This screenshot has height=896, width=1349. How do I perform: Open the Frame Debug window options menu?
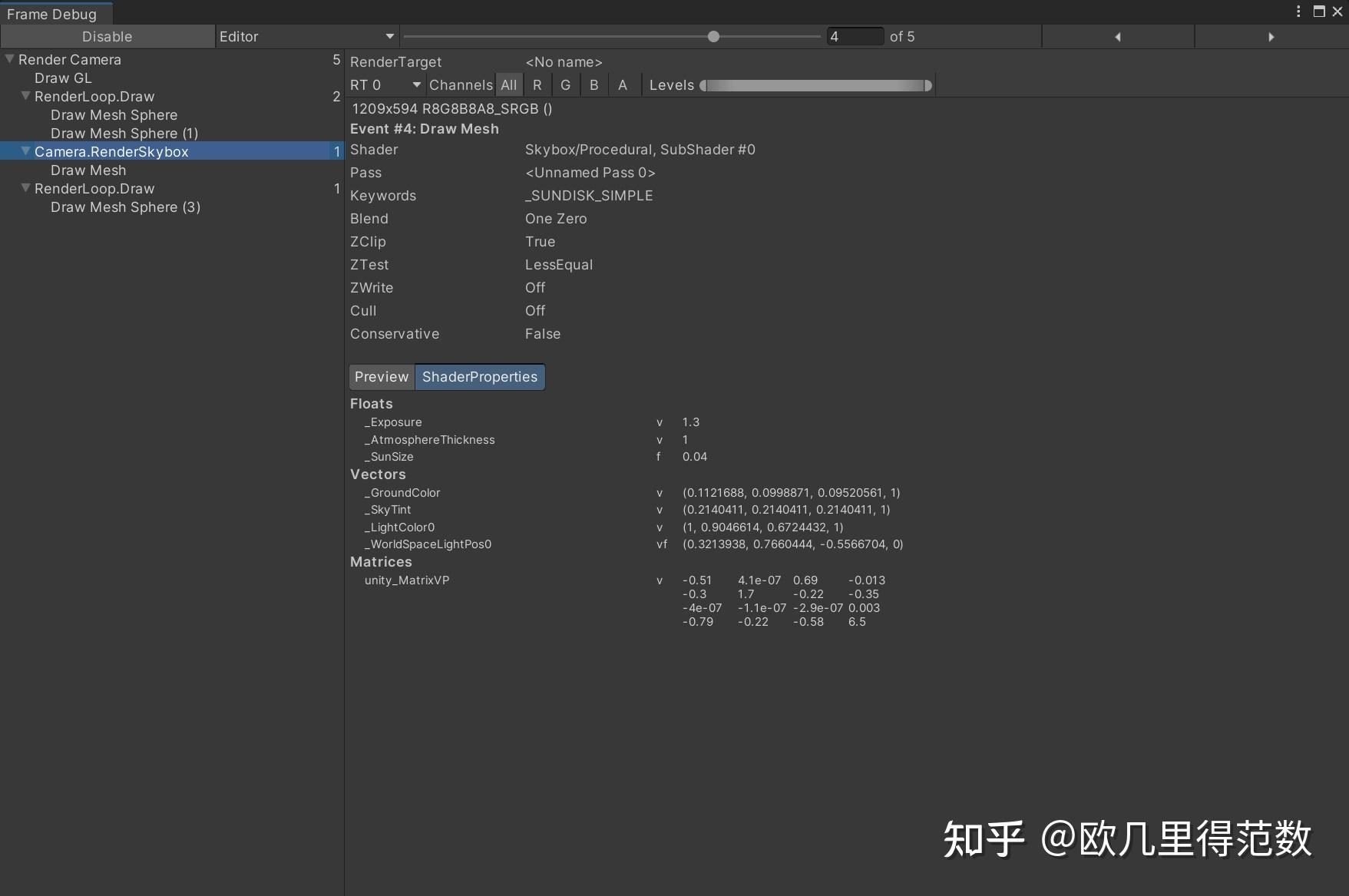pos(1298,12)
